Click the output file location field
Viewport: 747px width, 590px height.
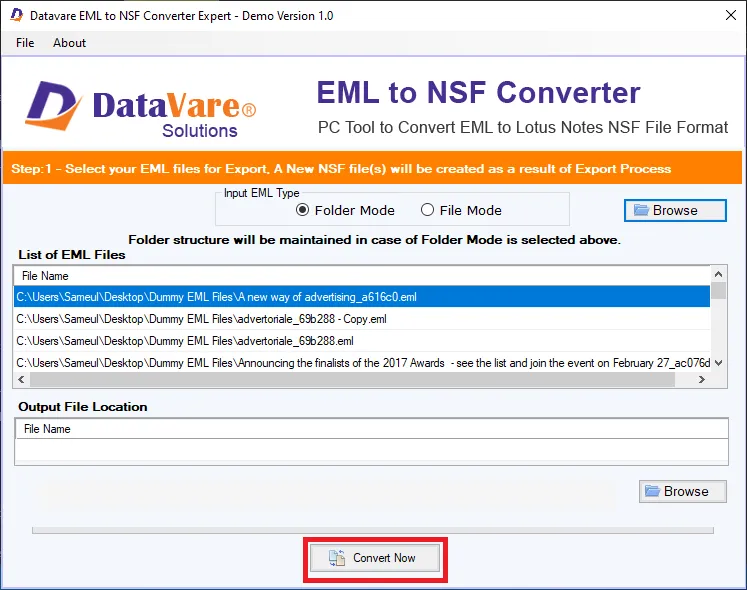click(372, 451)
